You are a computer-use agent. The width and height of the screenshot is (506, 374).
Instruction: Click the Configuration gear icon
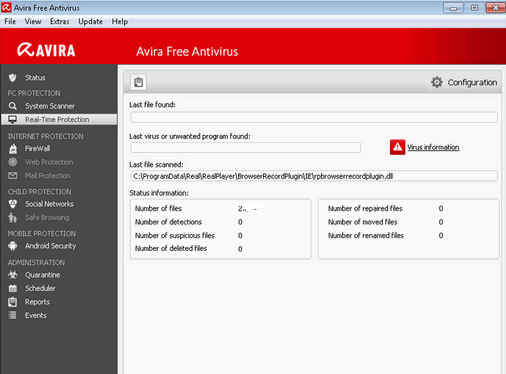437,82
